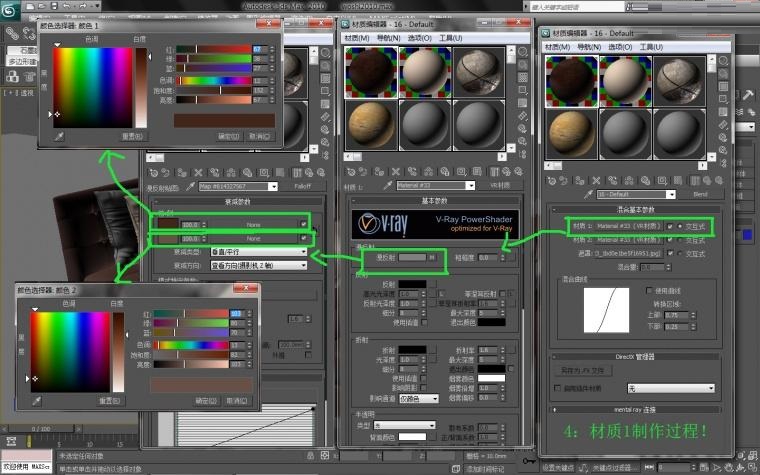Click pick-material eyedropper beside Material #33 name

pos(387,185)
